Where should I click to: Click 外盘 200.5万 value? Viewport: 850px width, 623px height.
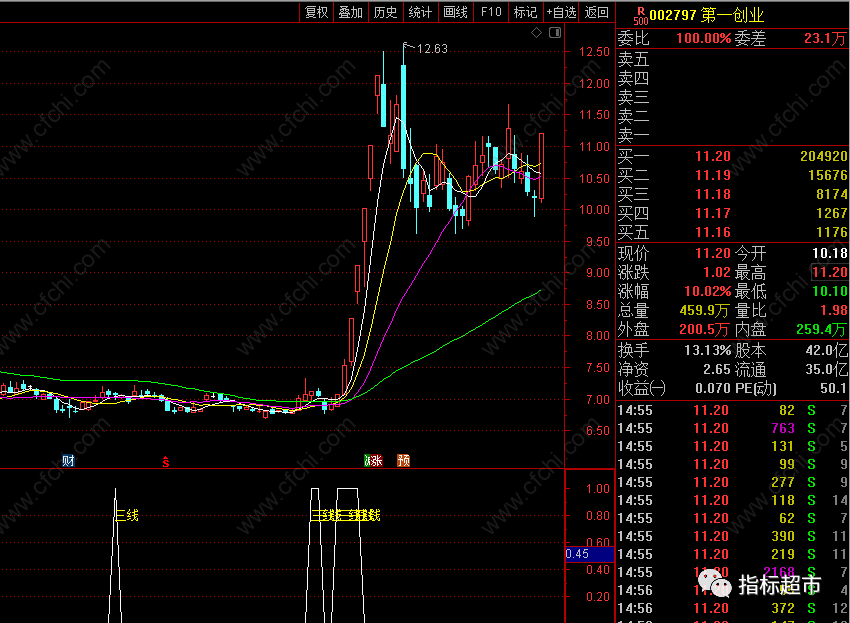[x=704, y=329]
